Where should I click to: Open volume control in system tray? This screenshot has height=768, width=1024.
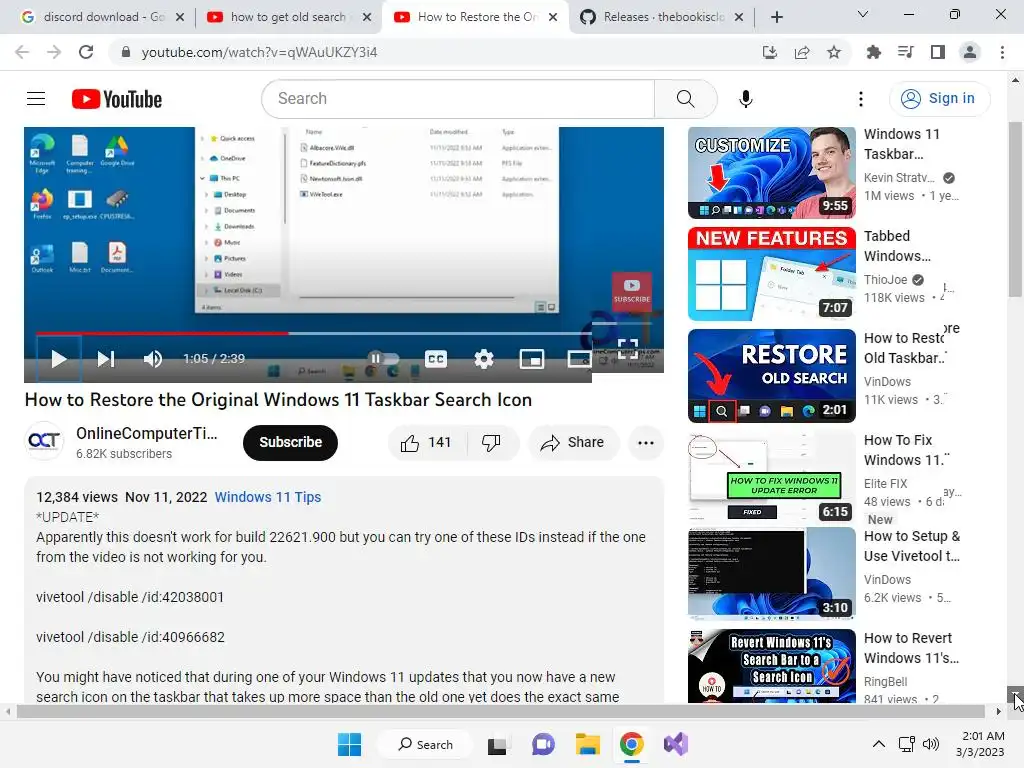931,744
